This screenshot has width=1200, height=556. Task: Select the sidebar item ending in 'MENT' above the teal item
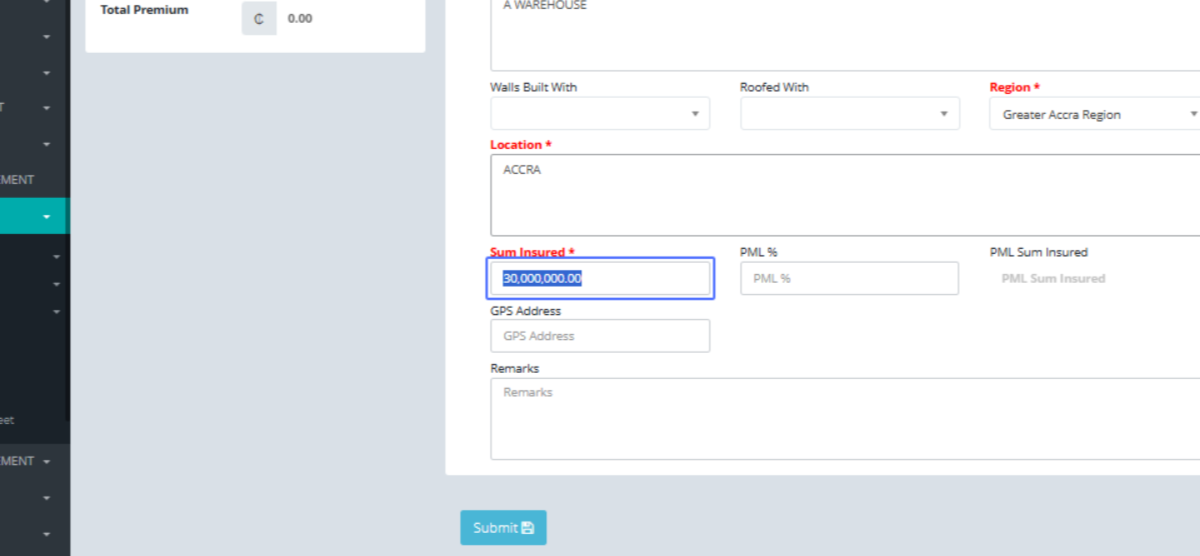coord(18,180)
